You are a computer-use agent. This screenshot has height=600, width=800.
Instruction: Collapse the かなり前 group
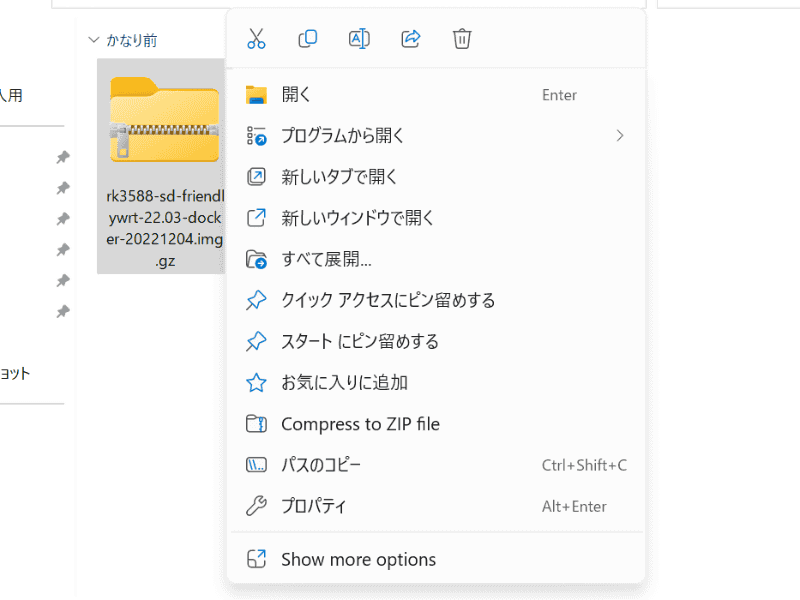pos(93,41)
